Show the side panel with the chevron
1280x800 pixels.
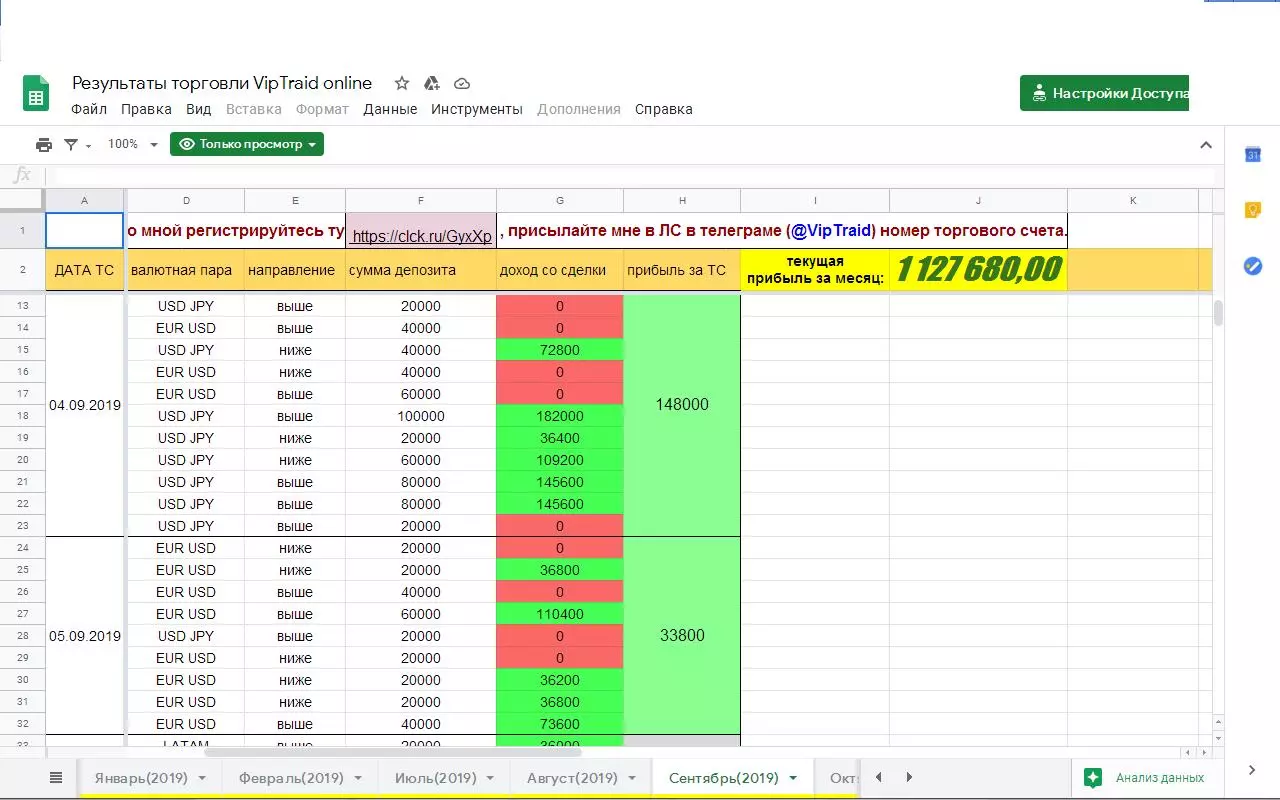pyautogui.click(x=1252, y=770)
